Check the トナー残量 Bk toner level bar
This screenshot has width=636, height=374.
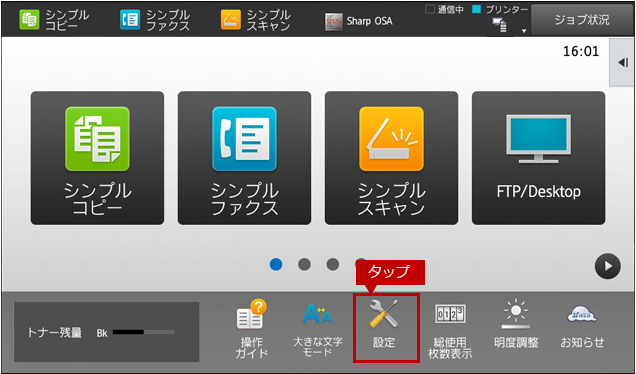tap(144, 332)
